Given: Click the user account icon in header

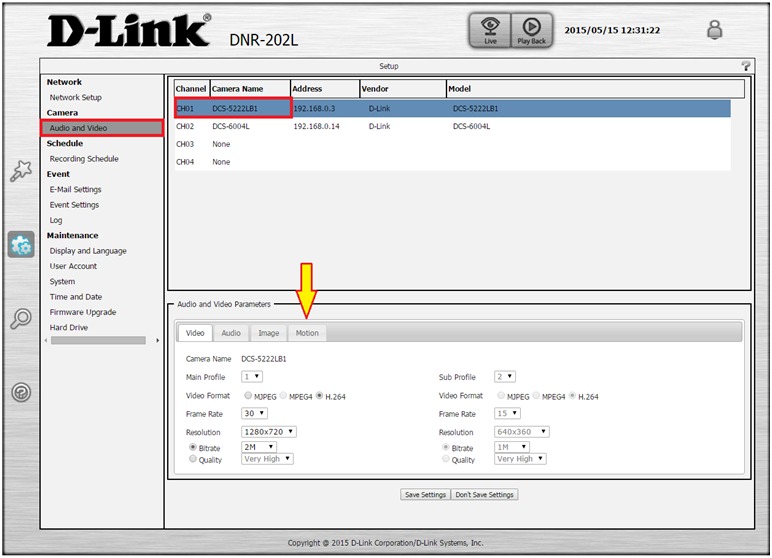Looking at the screenshot, I should coord(714,31).
